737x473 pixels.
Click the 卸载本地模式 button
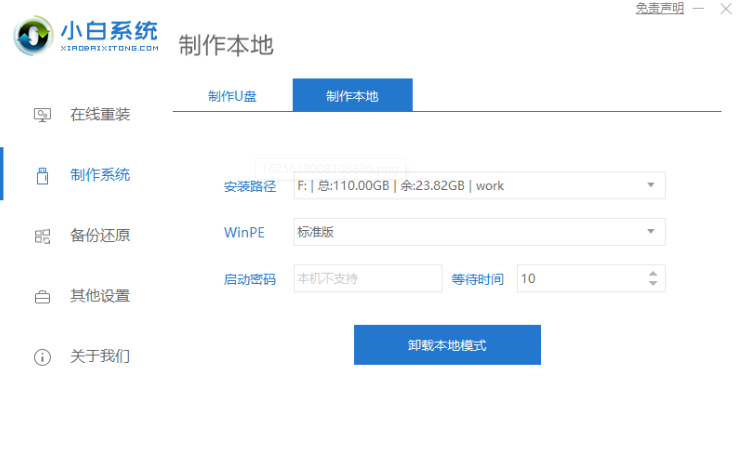coord(447,345)
